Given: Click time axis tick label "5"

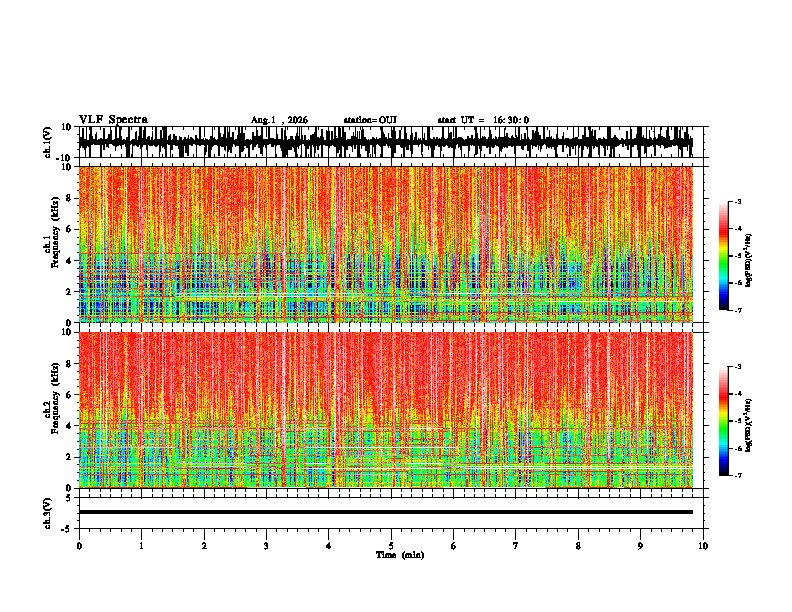Looking at the screenshot, I should pyautogui.click(x=391, y=546).
